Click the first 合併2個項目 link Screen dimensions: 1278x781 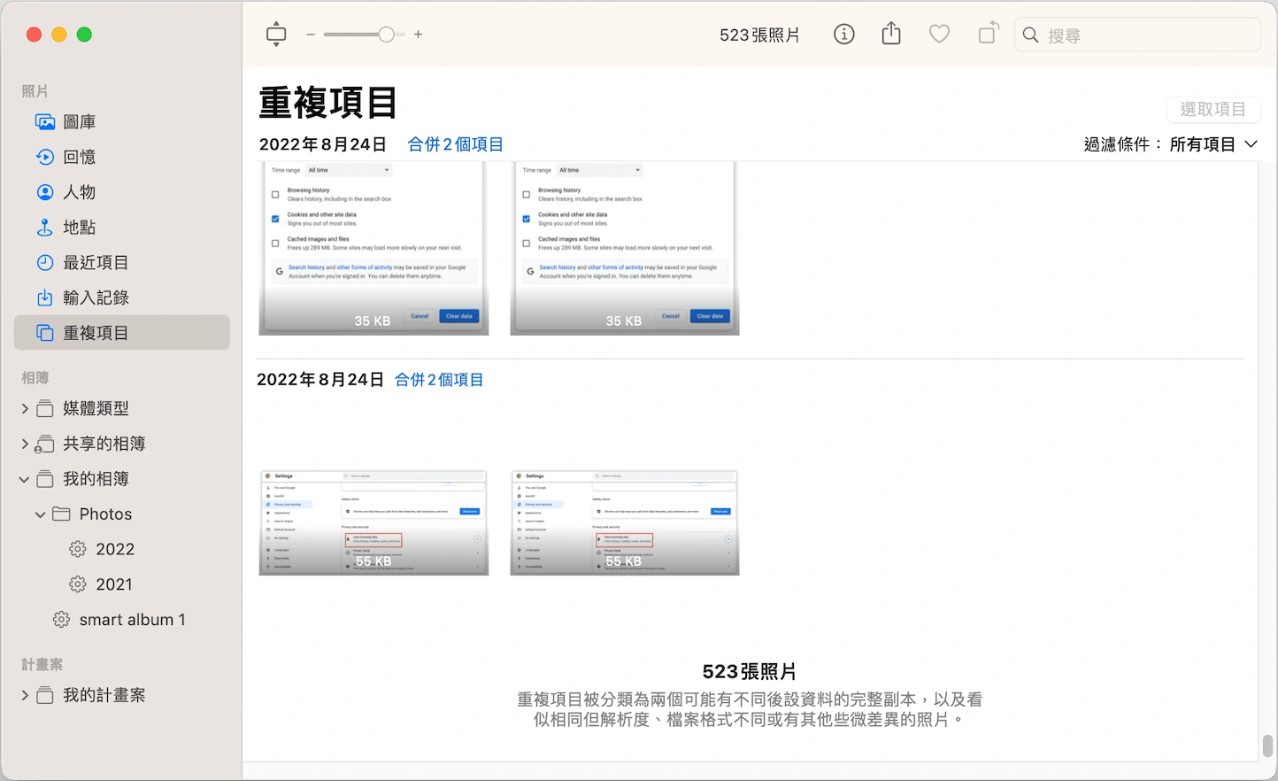455,144
